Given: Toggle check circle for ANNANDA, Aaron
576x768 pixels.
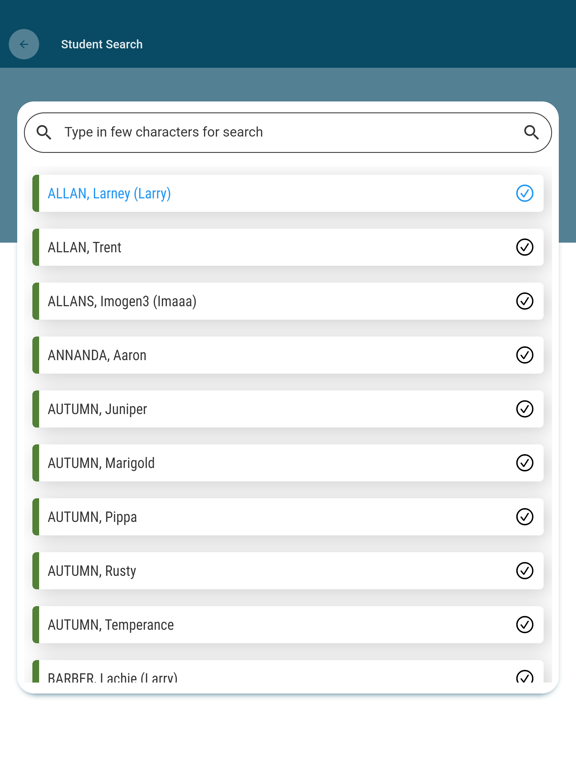Looking at the screenshot, I should pyautogui.click(x=525, y=355).
